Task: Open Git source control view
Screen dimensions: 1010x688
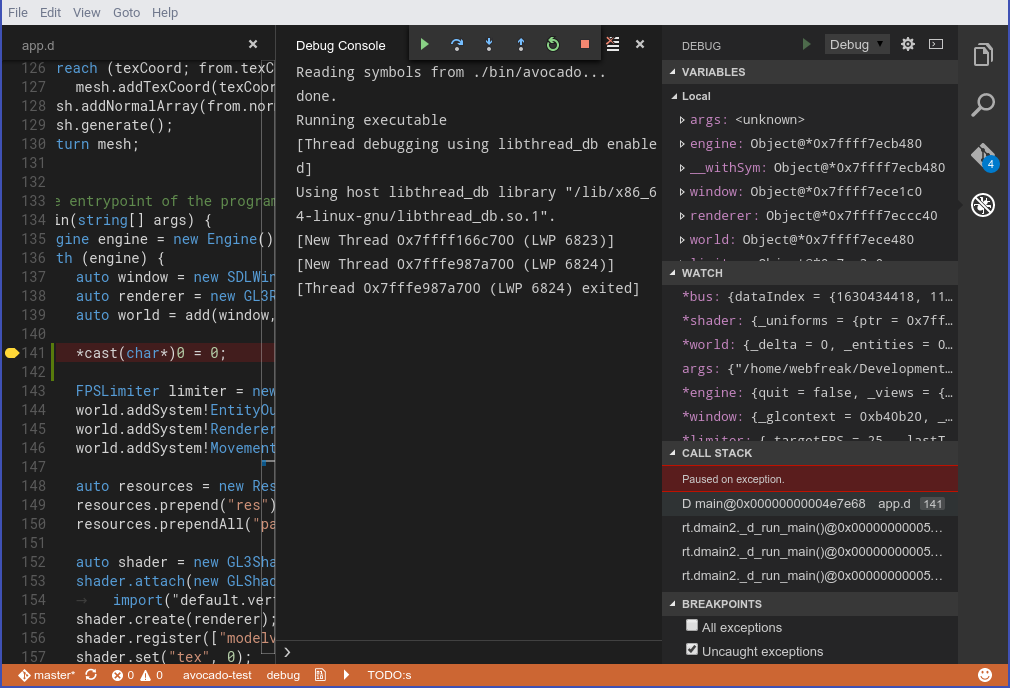Action: [983, 155]
